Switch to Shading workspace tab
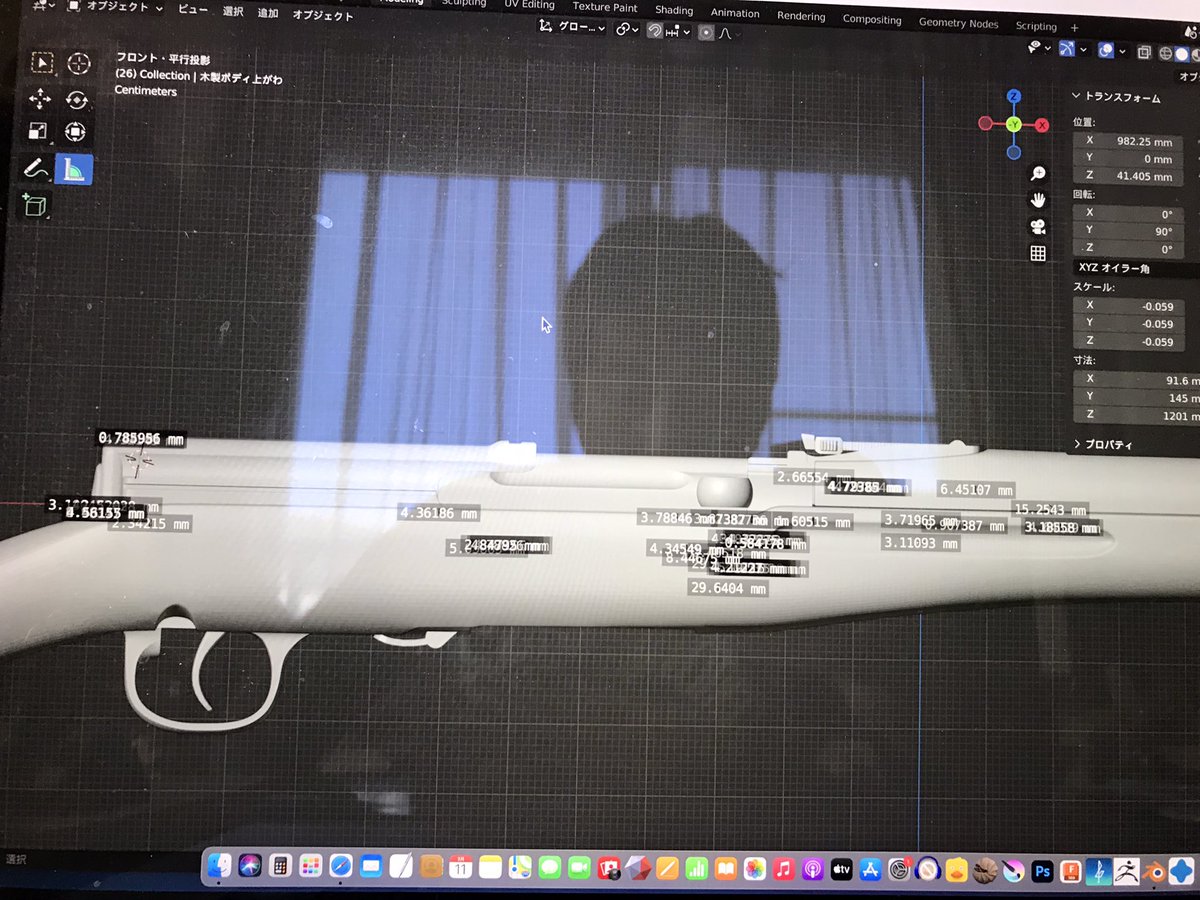The image size is (1200, 900). [674, 10]
